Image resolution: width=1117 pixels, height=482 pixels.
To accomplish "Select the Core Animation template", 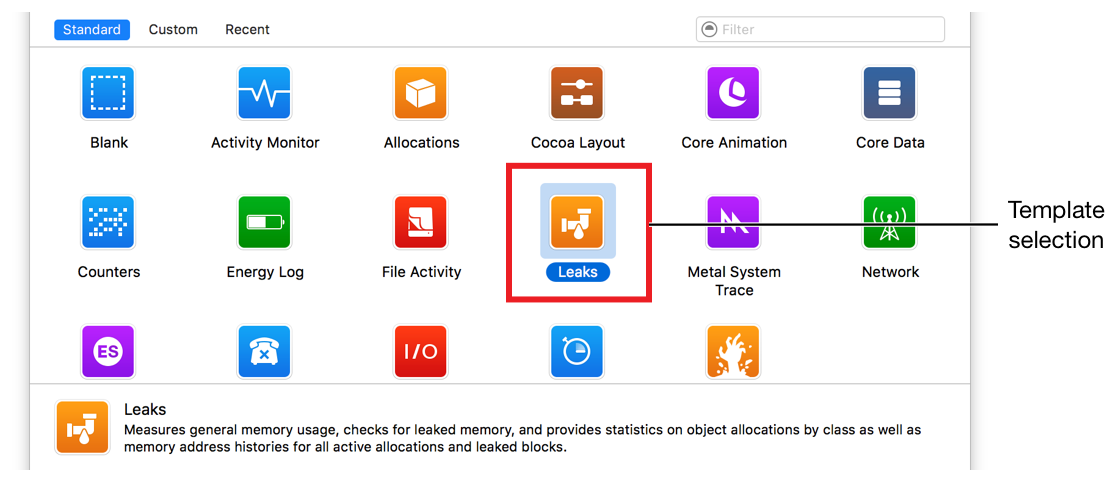I will point(733,93).
